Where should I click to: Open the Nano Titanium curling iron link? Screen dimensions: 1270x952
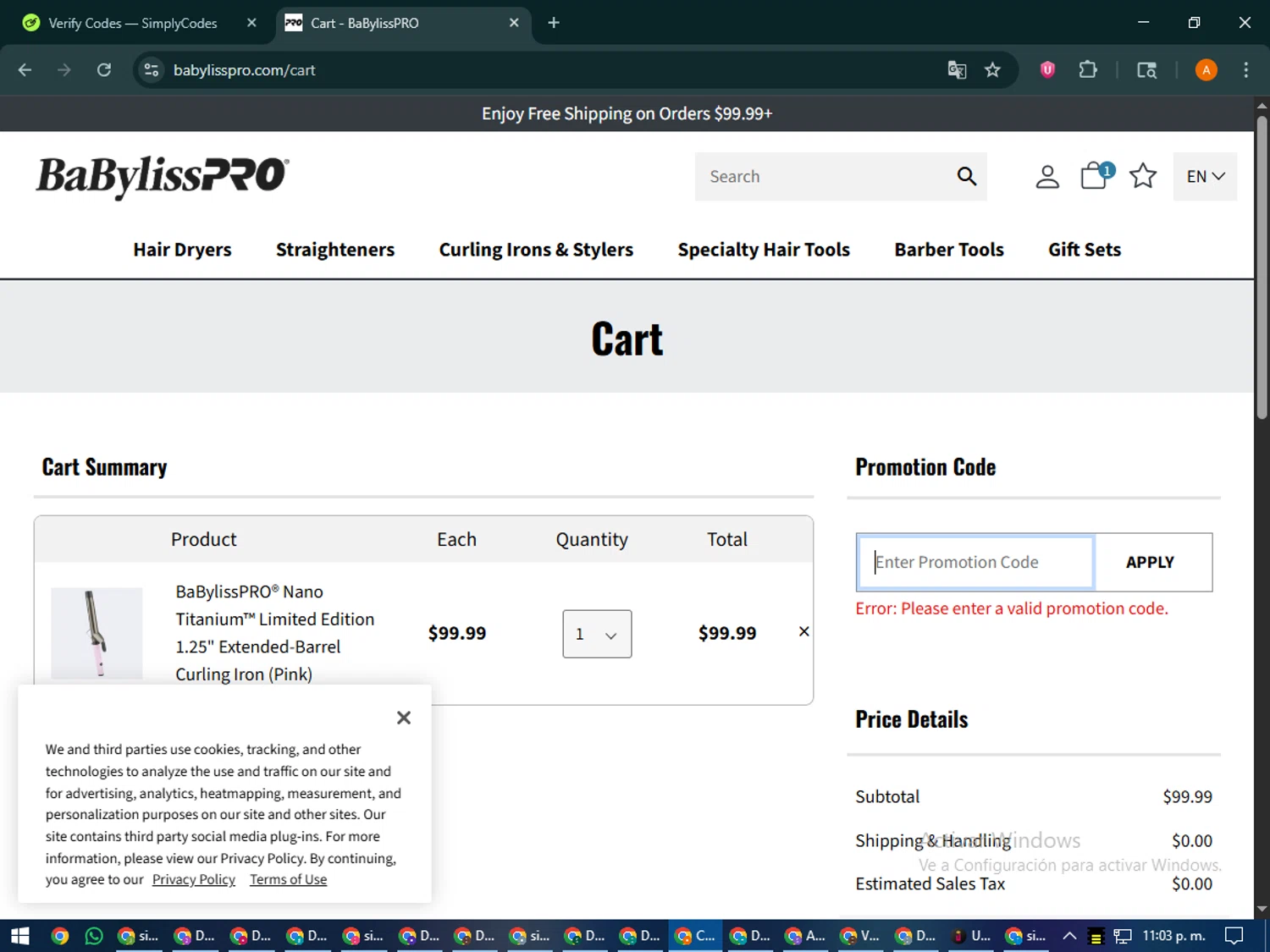tap(274, 633)
